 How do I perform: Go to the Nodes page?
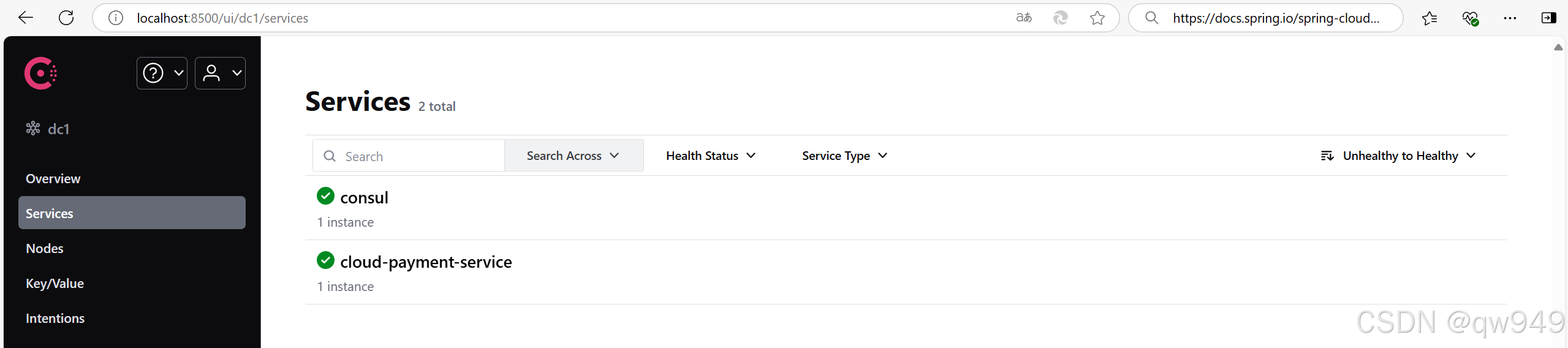coord(45,248)
